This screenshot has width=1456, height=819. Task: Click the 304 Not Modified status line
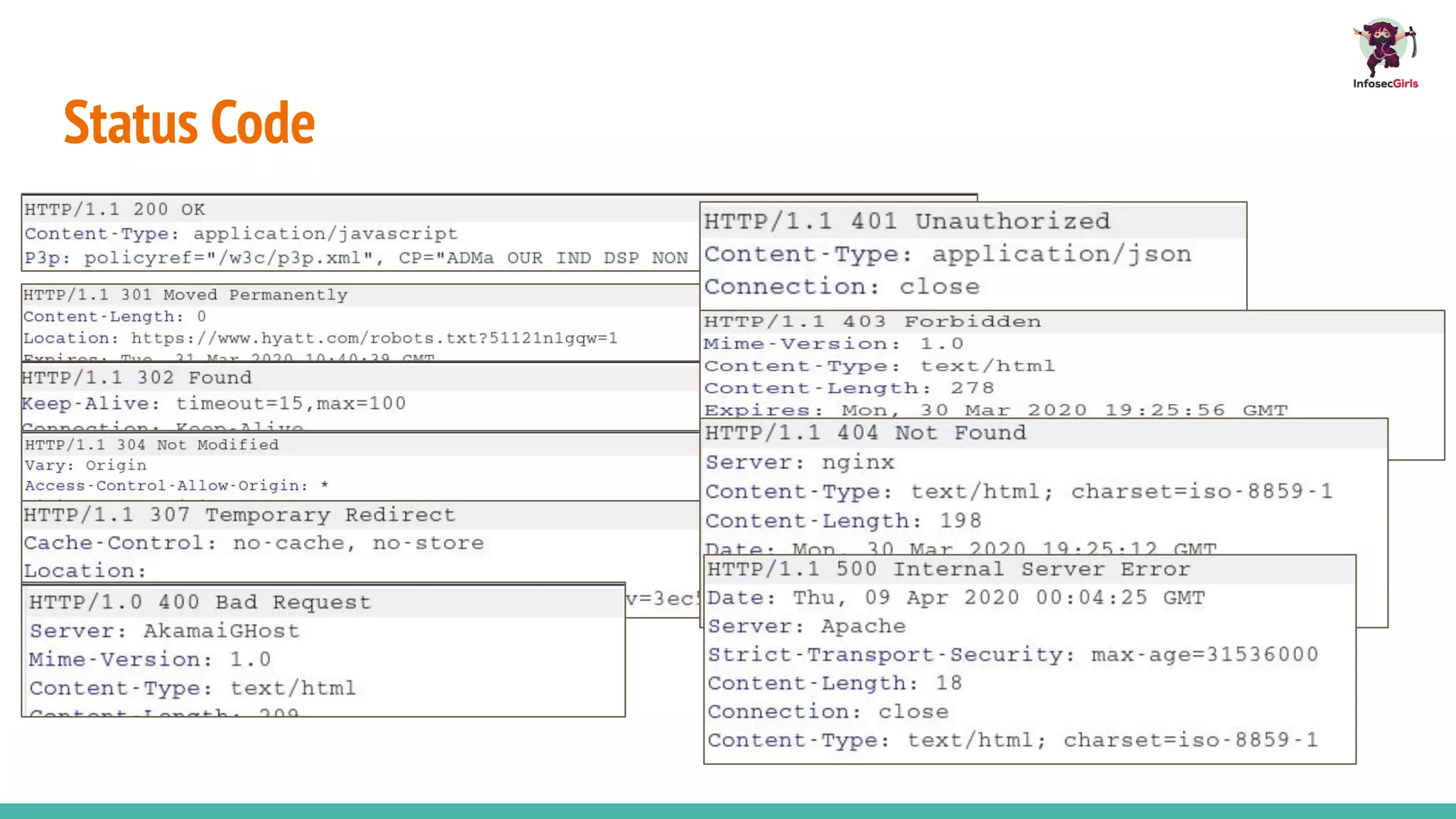pyautogui.click(x=151, y=445)
